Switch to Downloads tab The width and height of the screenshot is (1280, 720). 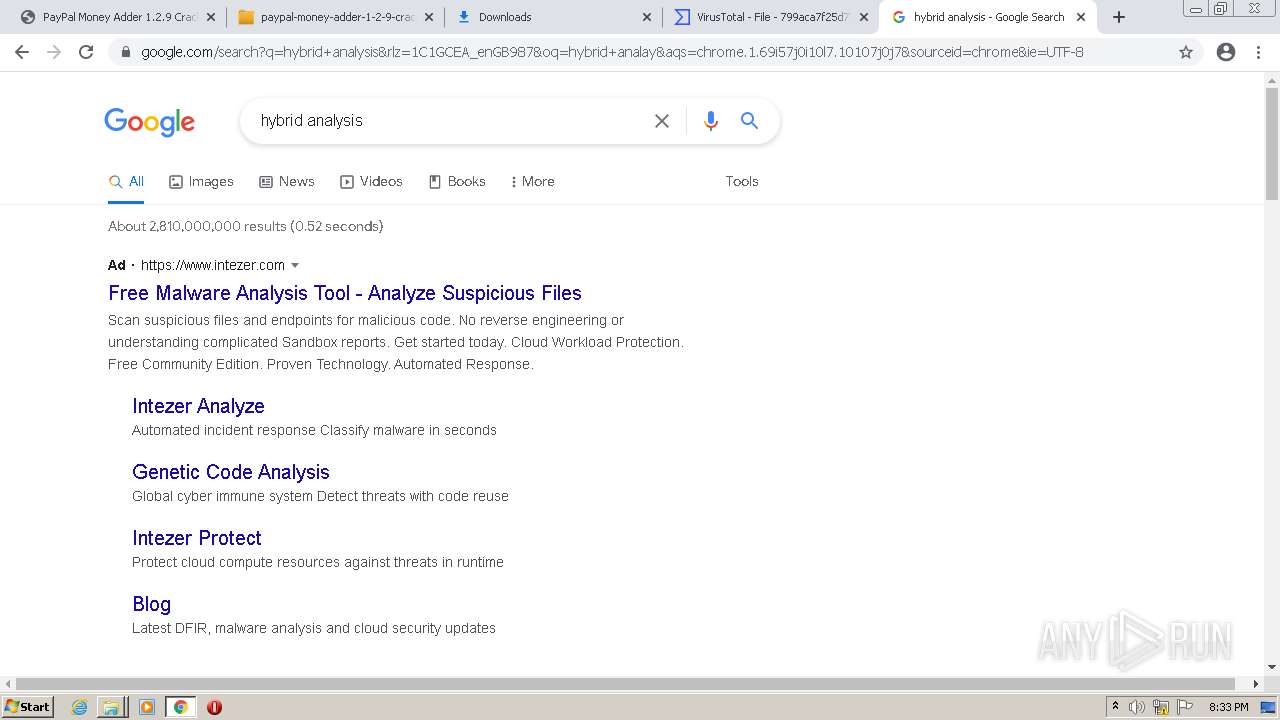coord(552,17)
